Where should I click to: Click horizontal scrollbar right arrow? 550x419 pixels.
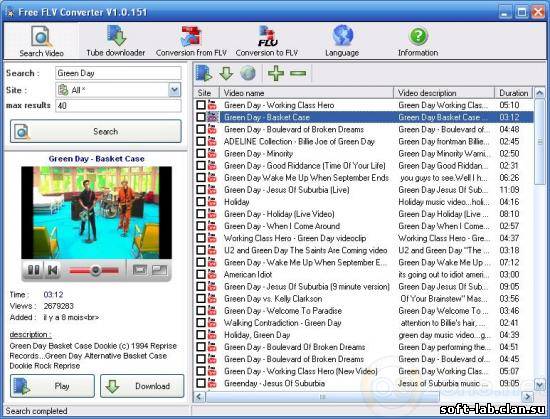(x=527, y=397)
